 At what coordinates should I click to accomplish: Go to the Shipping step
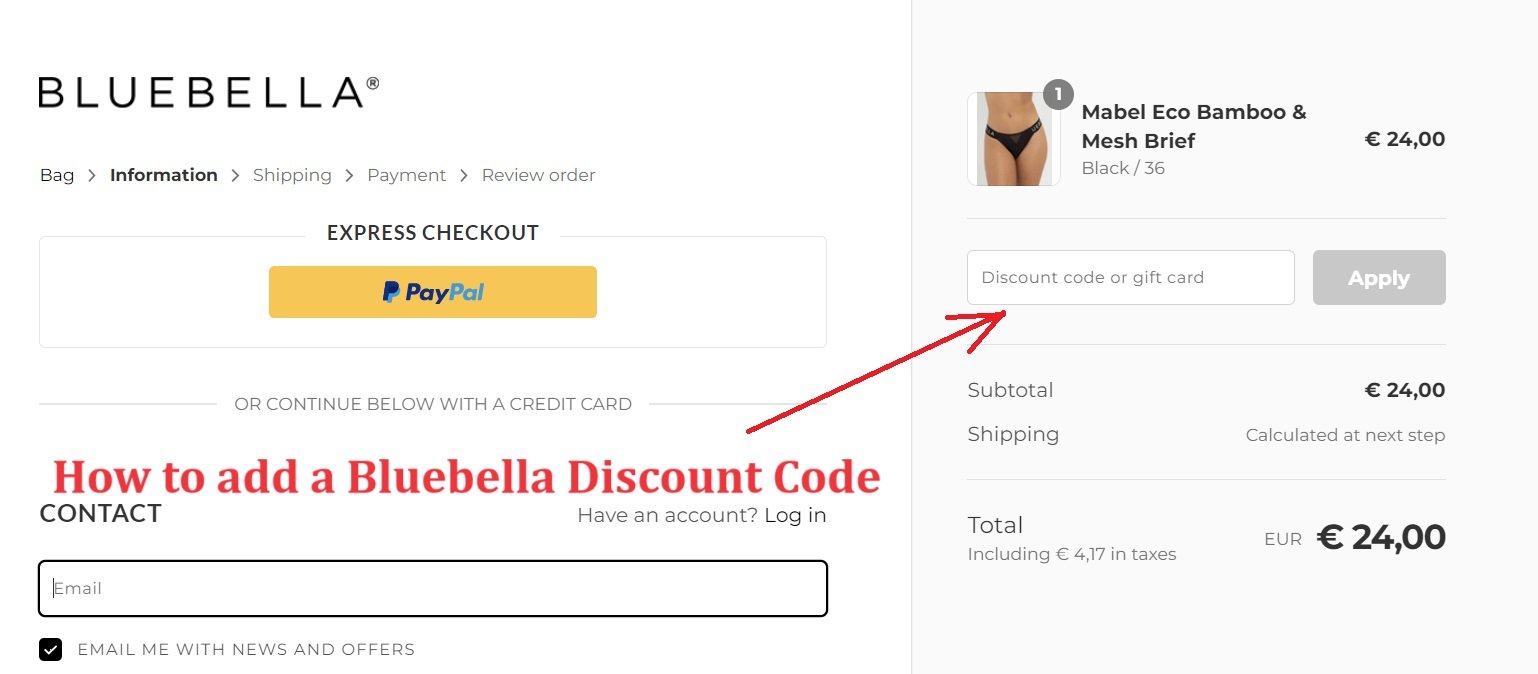tap(292, 175)
